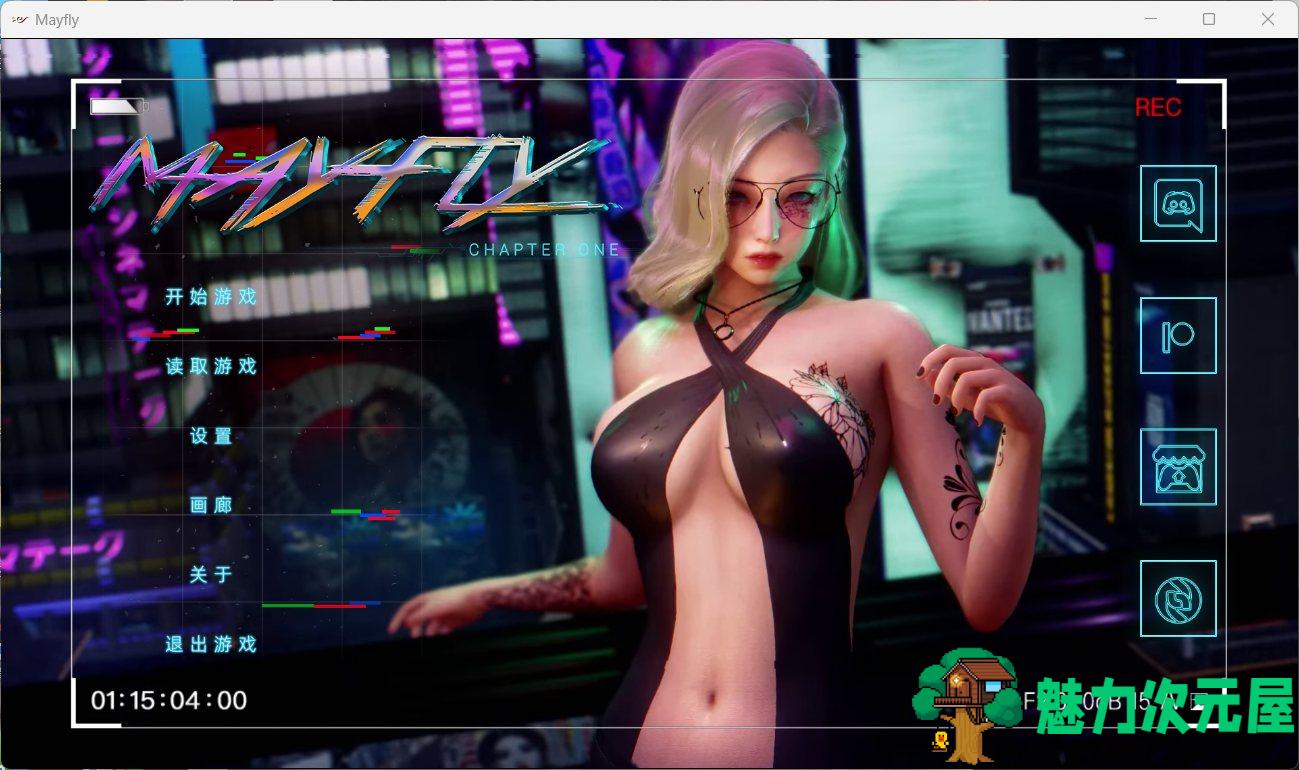This screenshot has width=1299, height=770.
Task: Open the 设置 settings menu
Action: pos(211,436)
